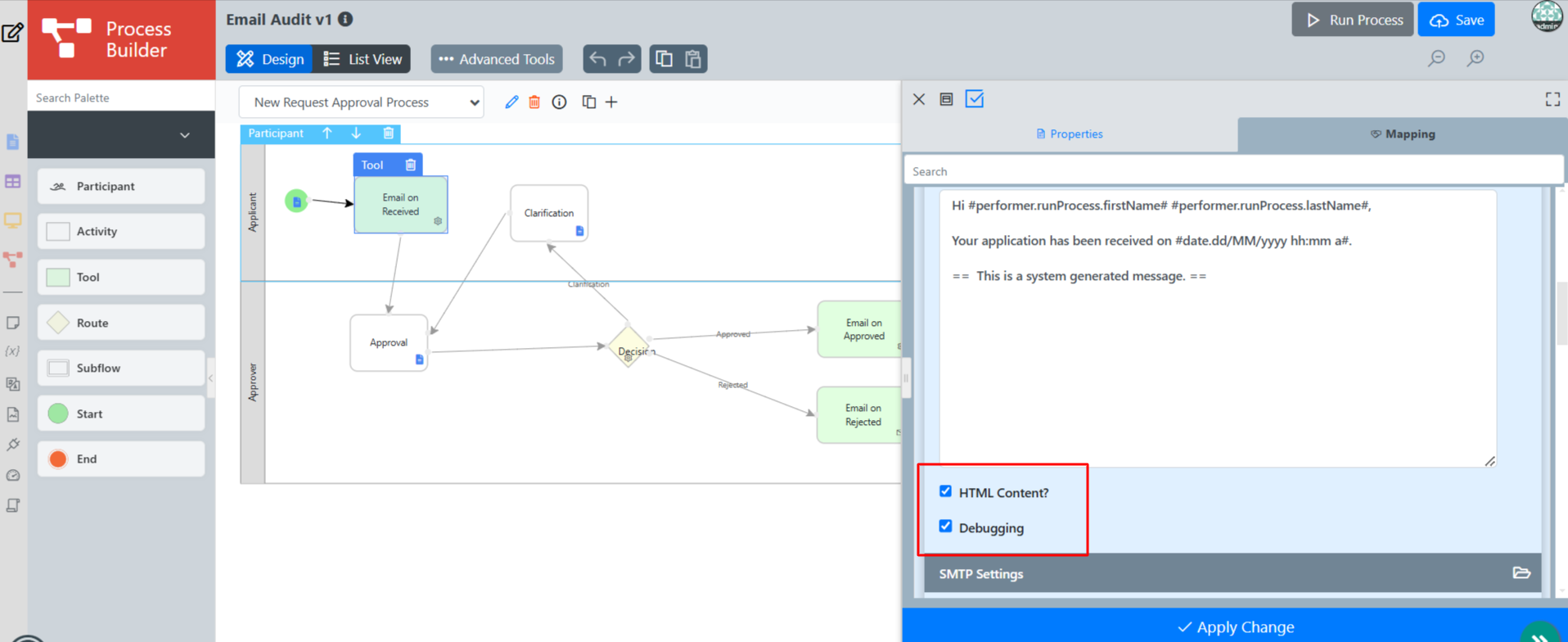Click the {x} variables icon in the left sidebar
The width and height of the screenshot is (1568, 642).
coord(12,351)
